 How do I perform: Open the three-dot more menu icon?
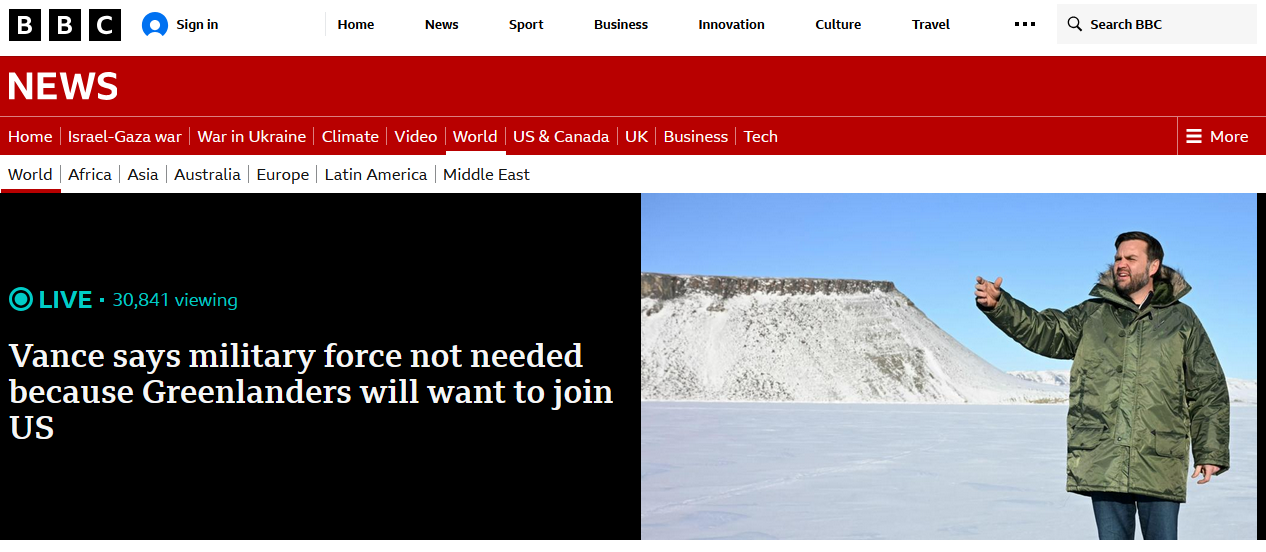tap(1025, 24)
